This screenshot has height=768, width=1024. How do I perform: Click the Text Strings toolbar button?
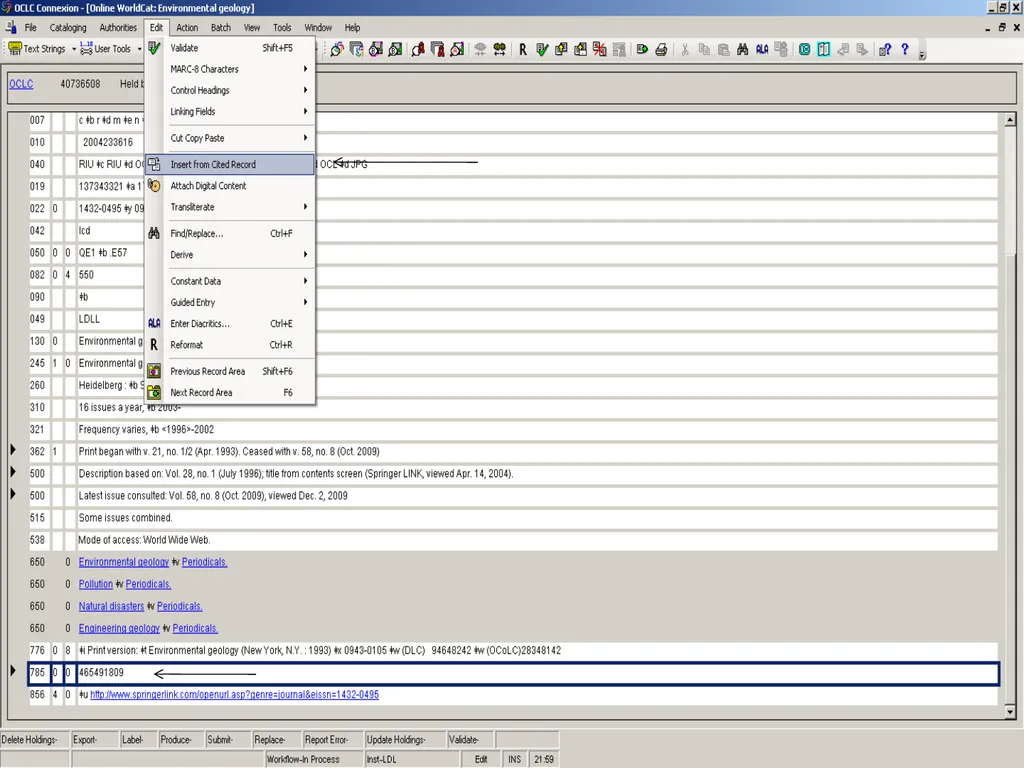[37, 48]
